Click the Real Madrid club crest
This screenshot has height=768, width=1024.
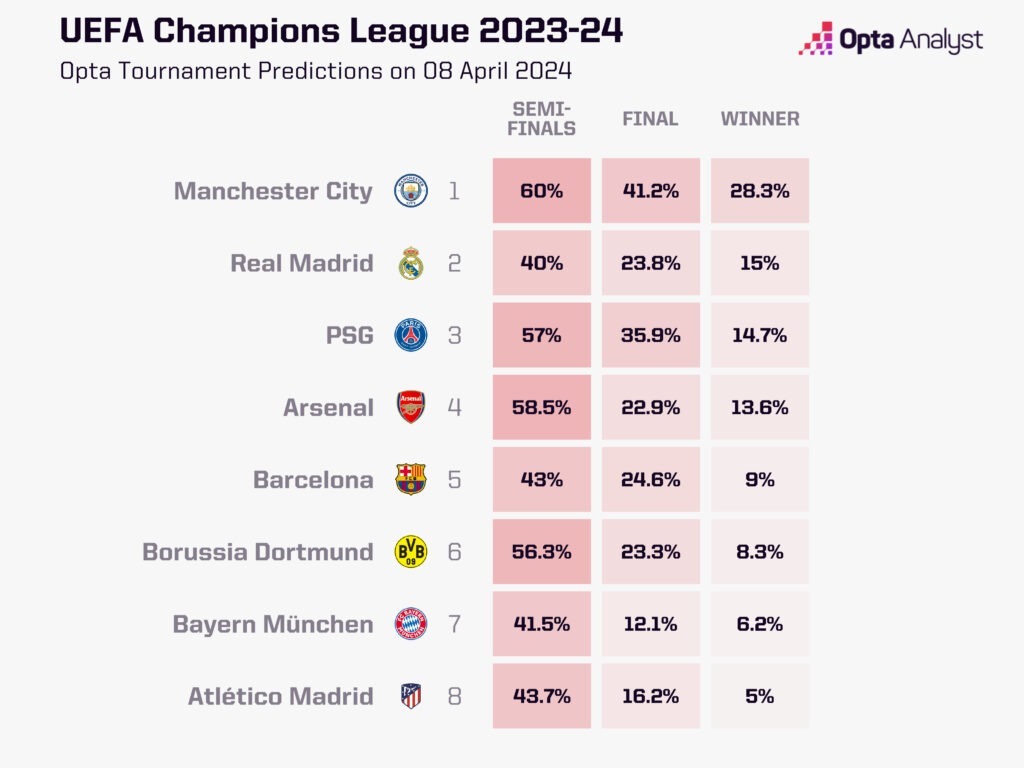coord(411,263)
